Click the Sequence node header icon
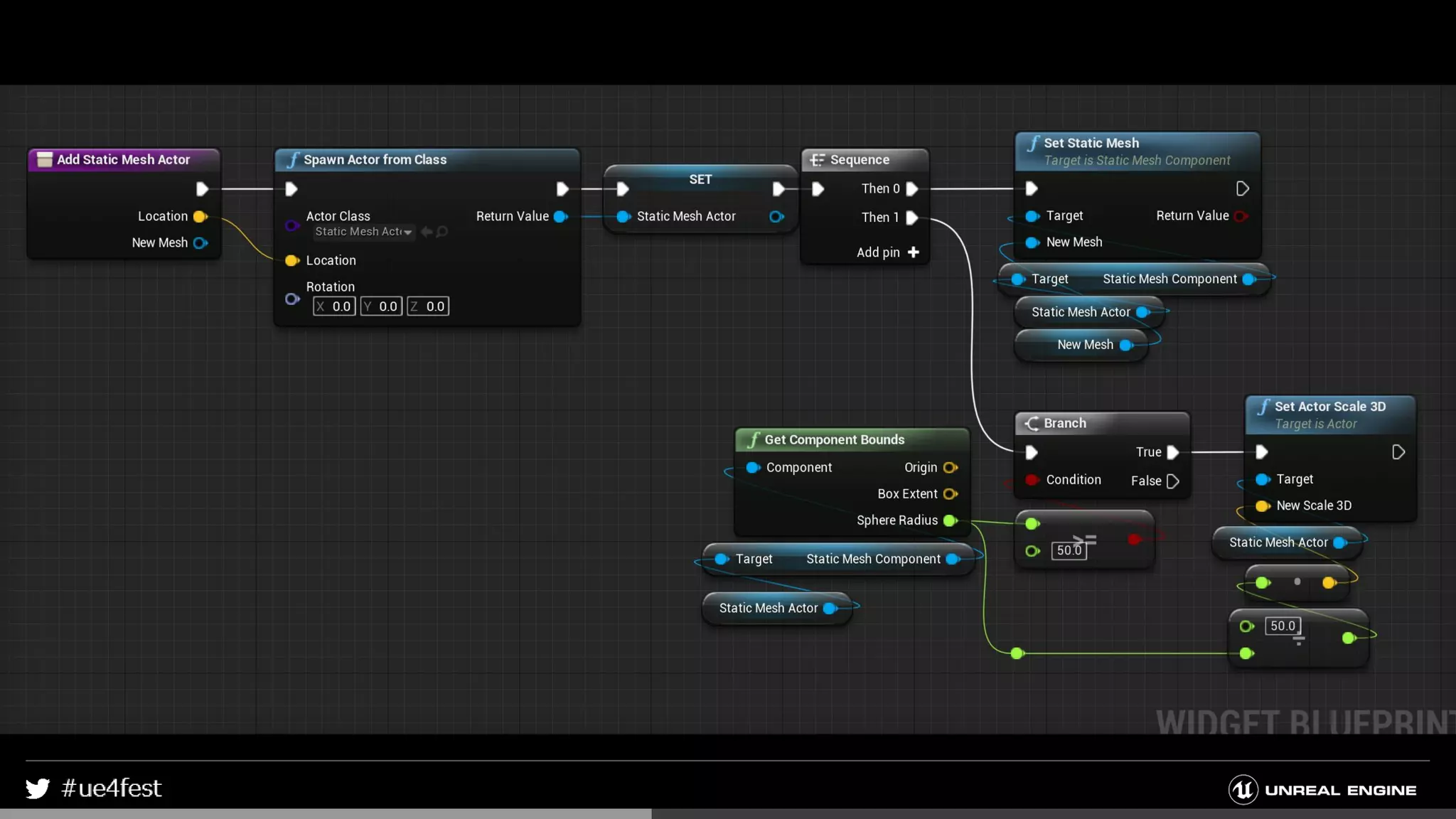 click(x=817, y=160)
